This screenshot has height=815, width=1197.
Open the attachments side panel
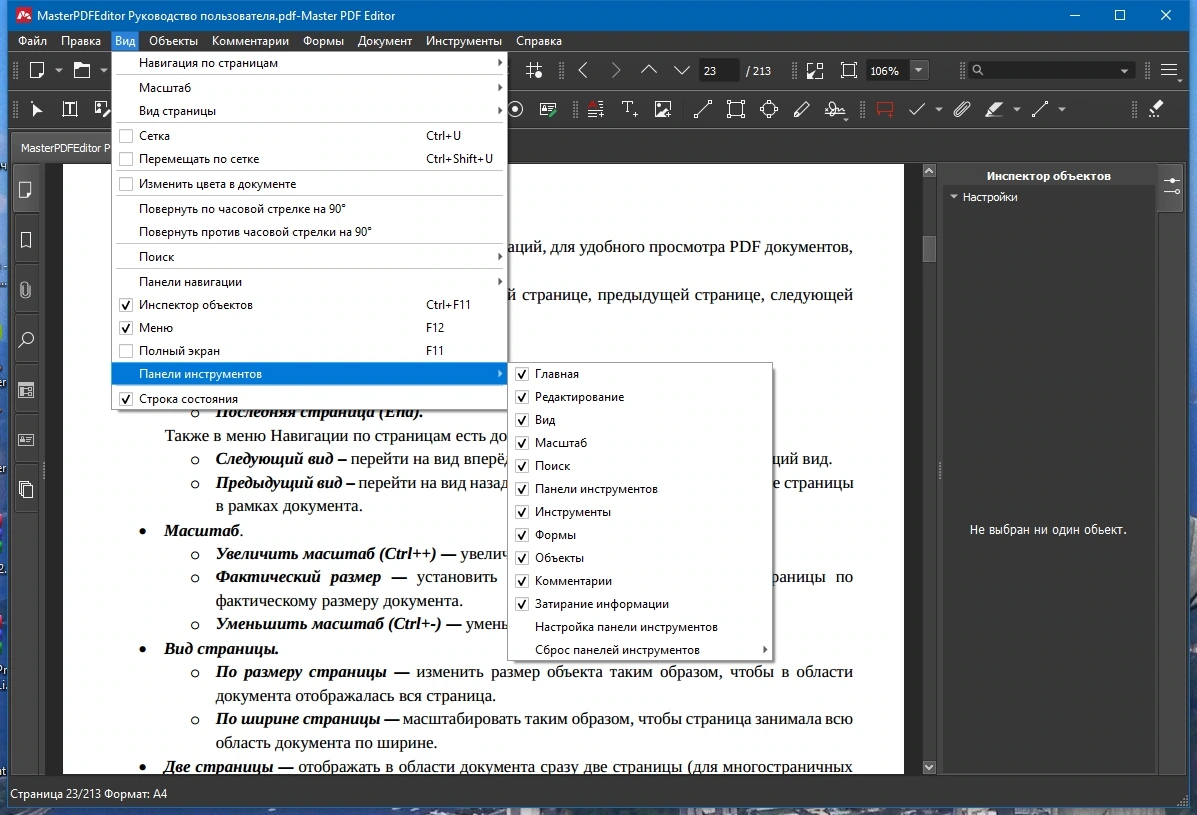tap(26, 290)
